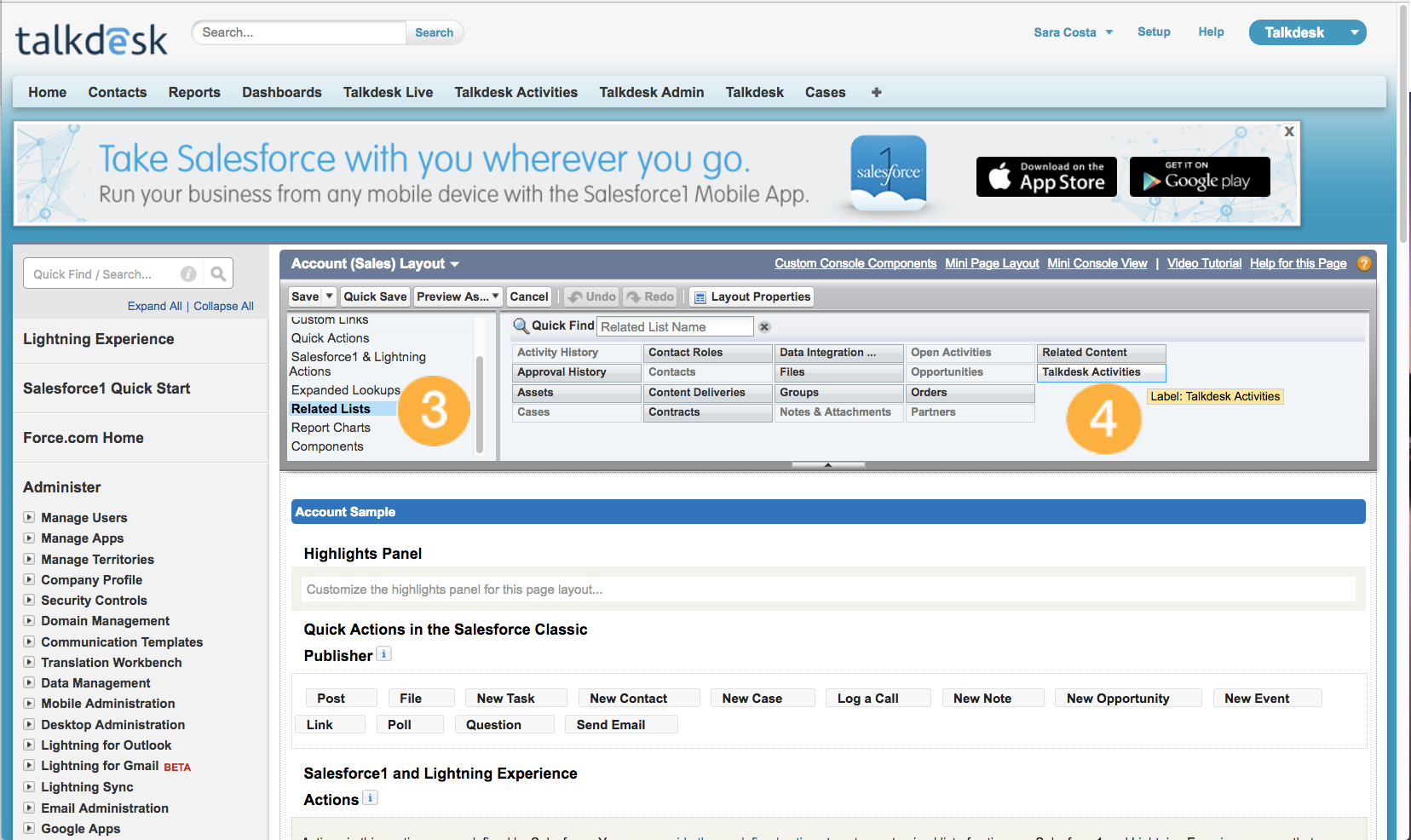Click the talkdesk logo
Viewport: 1411px width, 840px height.
[x=91, y=39]
